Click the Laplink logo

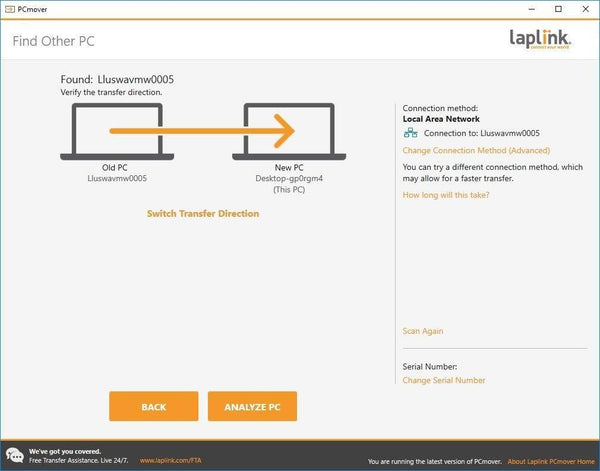tap(540, 39)
